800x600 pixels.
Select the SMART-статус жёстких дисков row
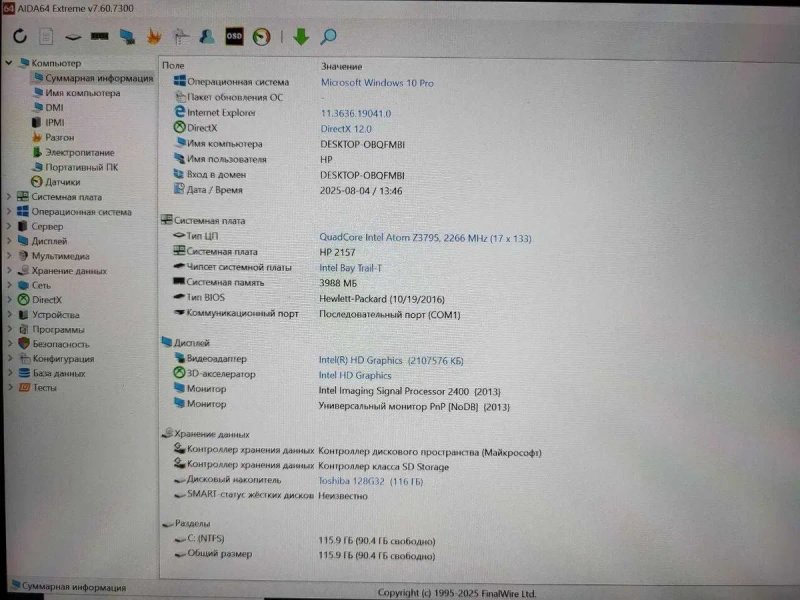pyautogui.click(x=270, y=495)
